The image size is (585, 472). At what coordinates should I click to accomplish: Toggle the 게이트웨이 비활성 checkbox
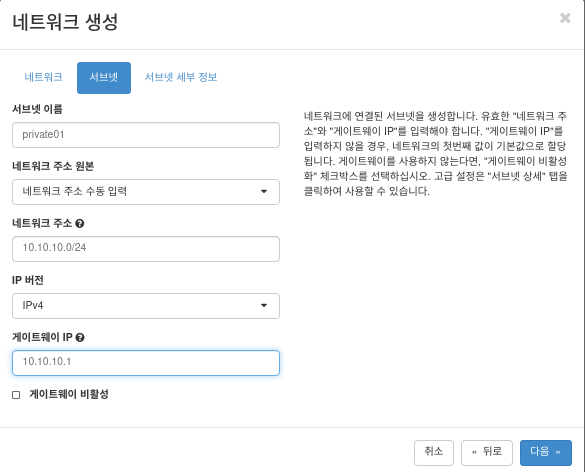16,395
